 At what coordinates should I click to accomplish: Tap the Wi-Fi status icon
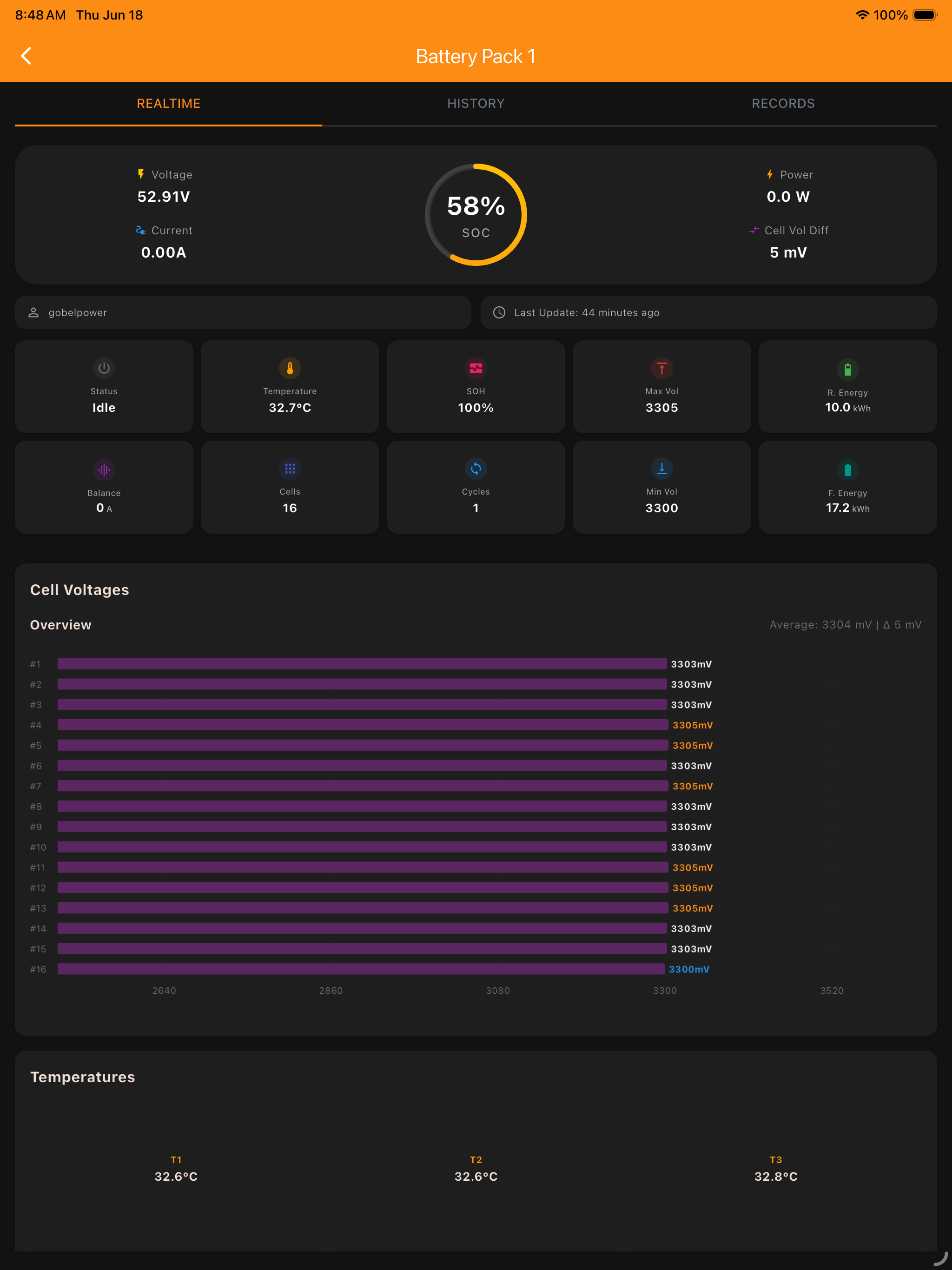pos(862,15)
